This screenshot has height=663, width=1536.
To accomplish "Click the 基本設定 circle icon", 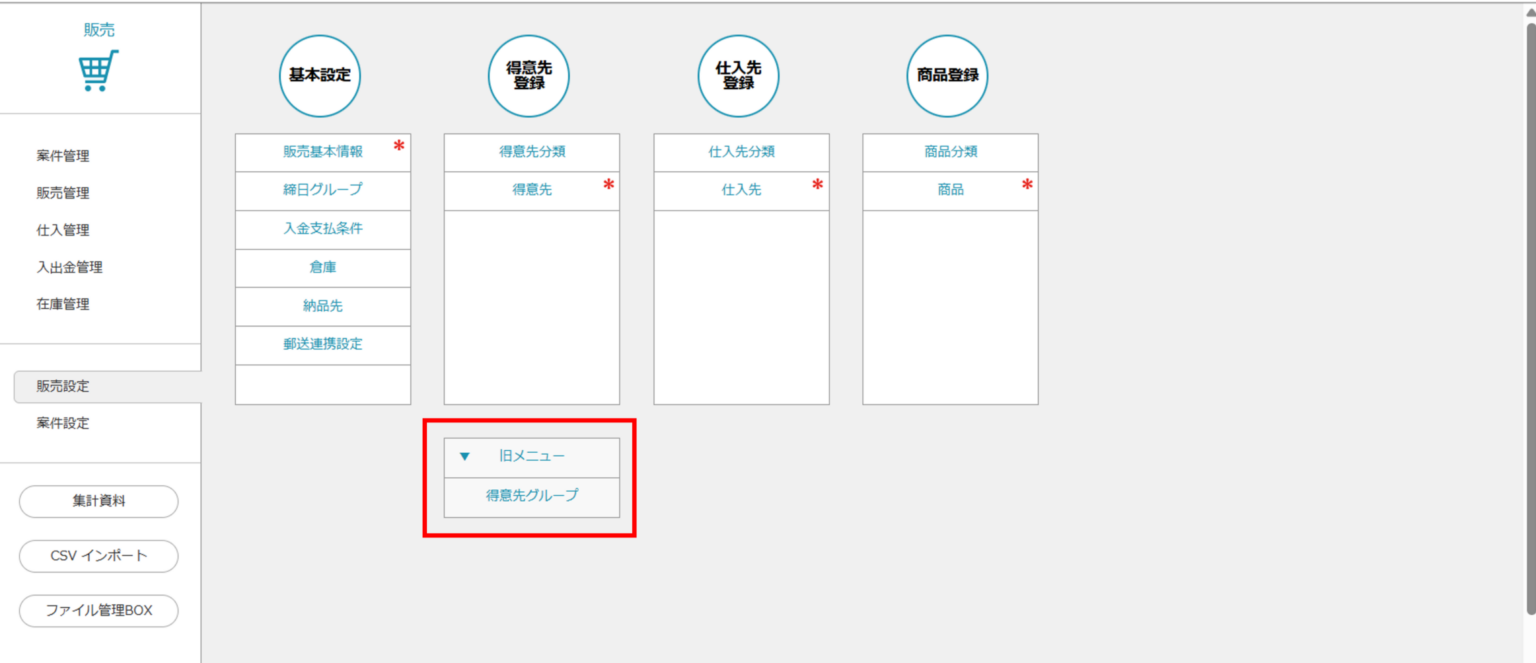I will [319, 76].
